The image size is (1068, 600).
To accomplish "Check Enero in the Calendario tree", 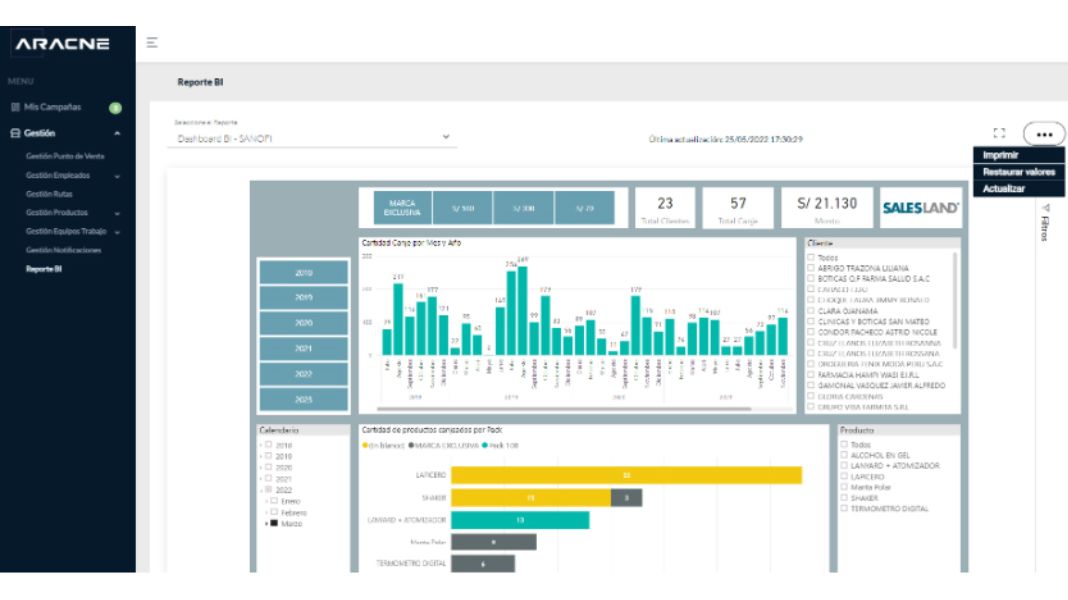I will click(274, 501).
